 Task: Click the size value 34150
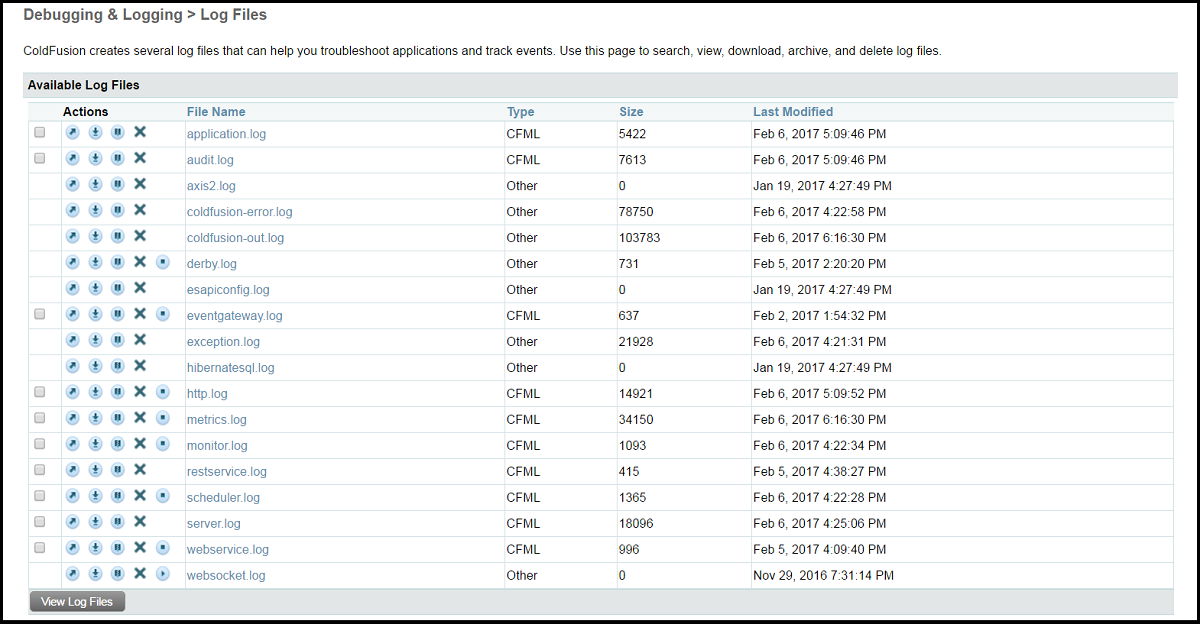click(x=636, y=420)
